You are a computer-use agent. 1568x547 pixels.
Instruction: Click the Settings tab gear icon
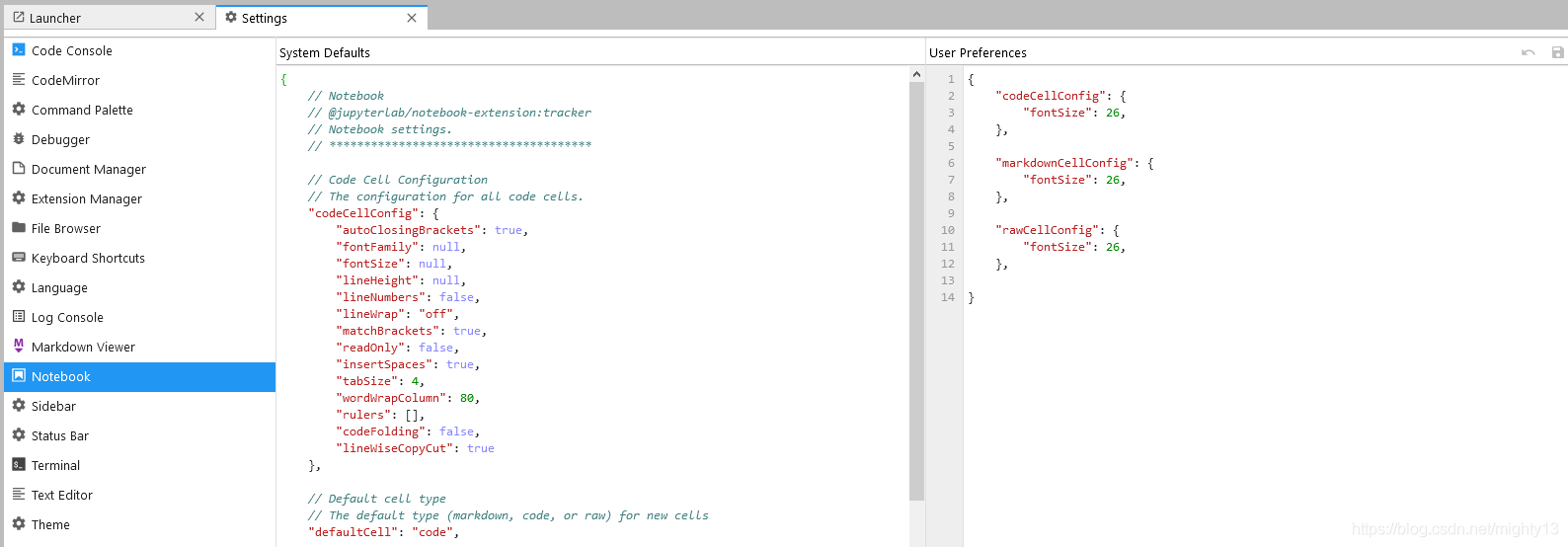[x=231, y=17]
